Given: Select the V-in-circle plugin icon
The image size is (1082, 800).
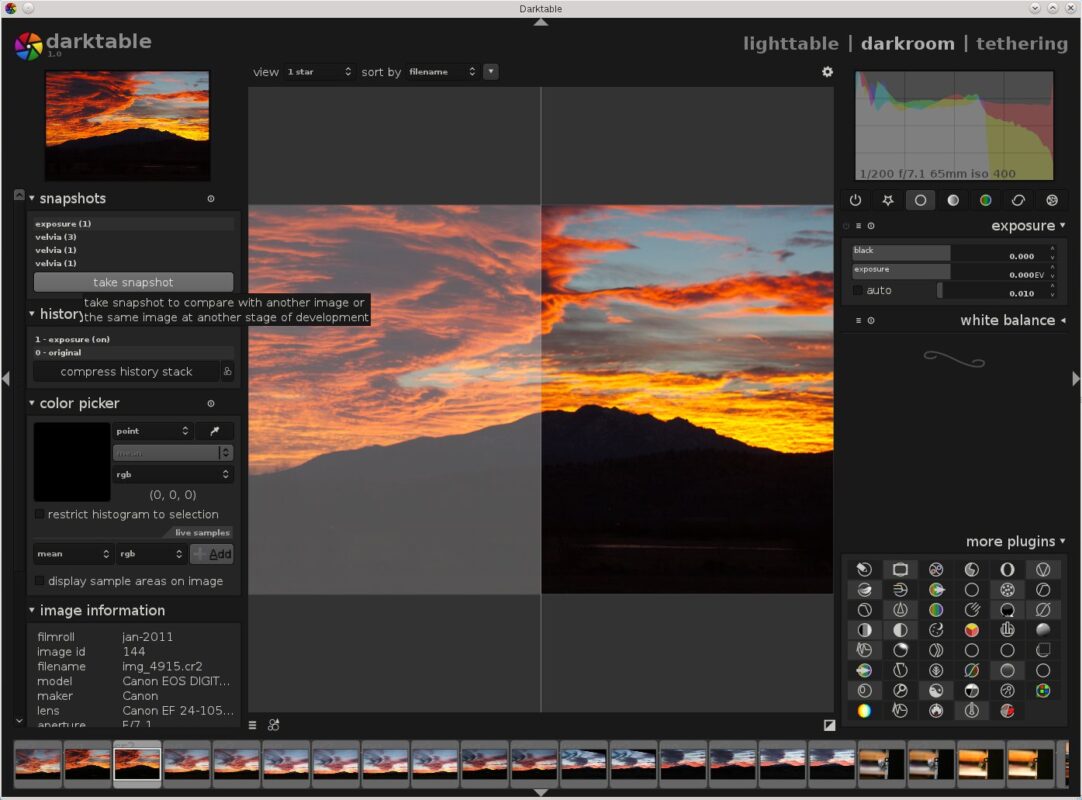Looking at the screenshot, I should click(x=1043, y=569).
